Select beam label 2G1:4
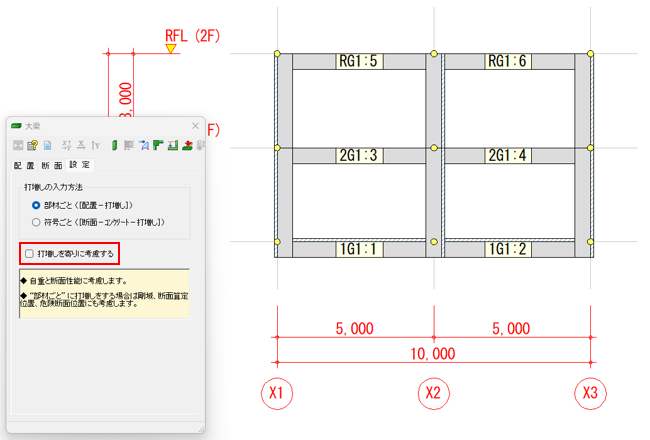The height and width of the screenshot is (440, 650). click(x=507, y=156)
